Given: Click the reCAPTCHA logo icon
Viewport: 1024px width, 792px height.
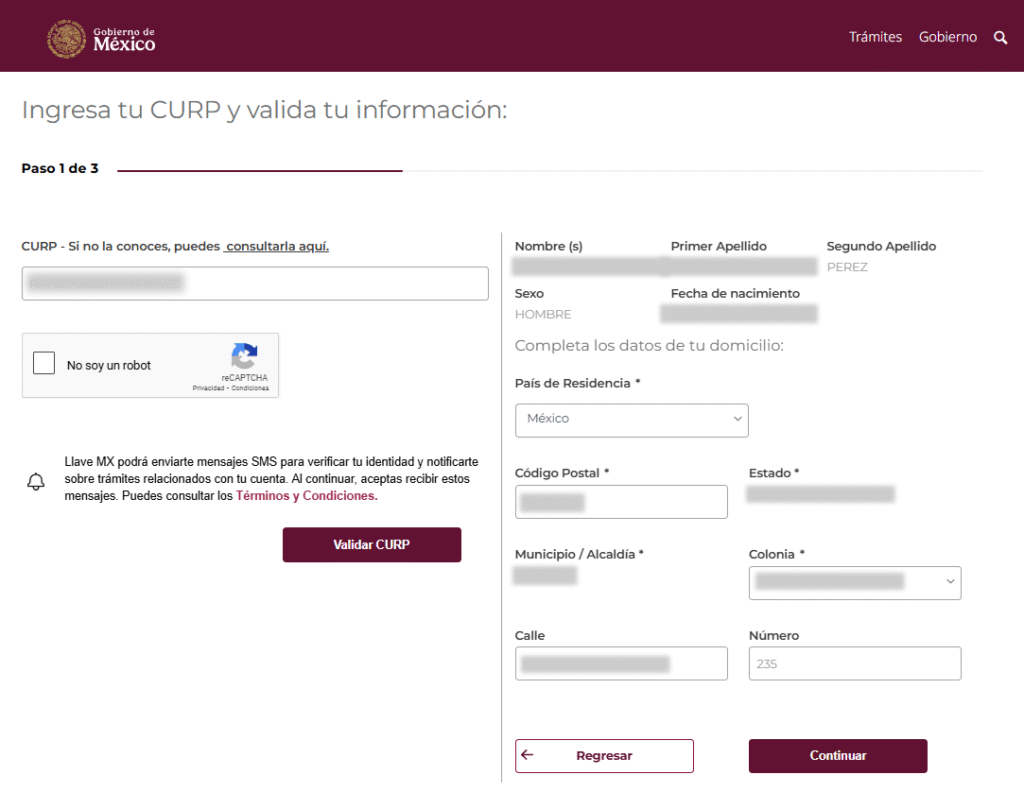Looking at the screenshot, I should pyautogui.click(x=244, y=357).
